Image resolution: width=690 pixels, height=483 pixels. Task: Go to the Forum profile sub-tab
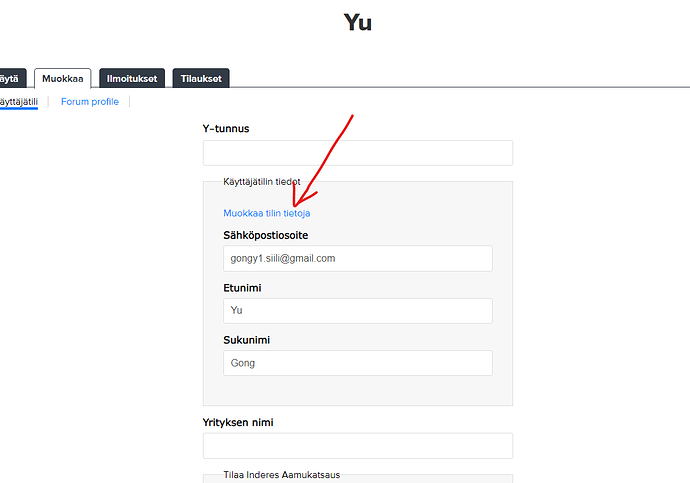click(x=89, y=102)
